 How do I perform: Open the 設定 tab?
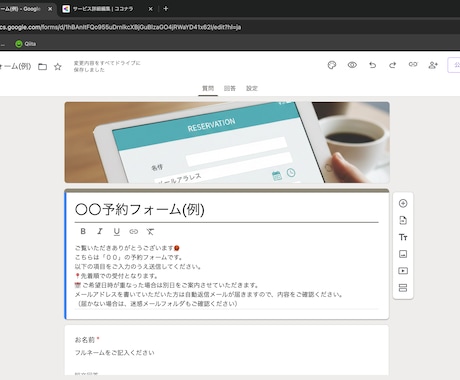(252, 88)
